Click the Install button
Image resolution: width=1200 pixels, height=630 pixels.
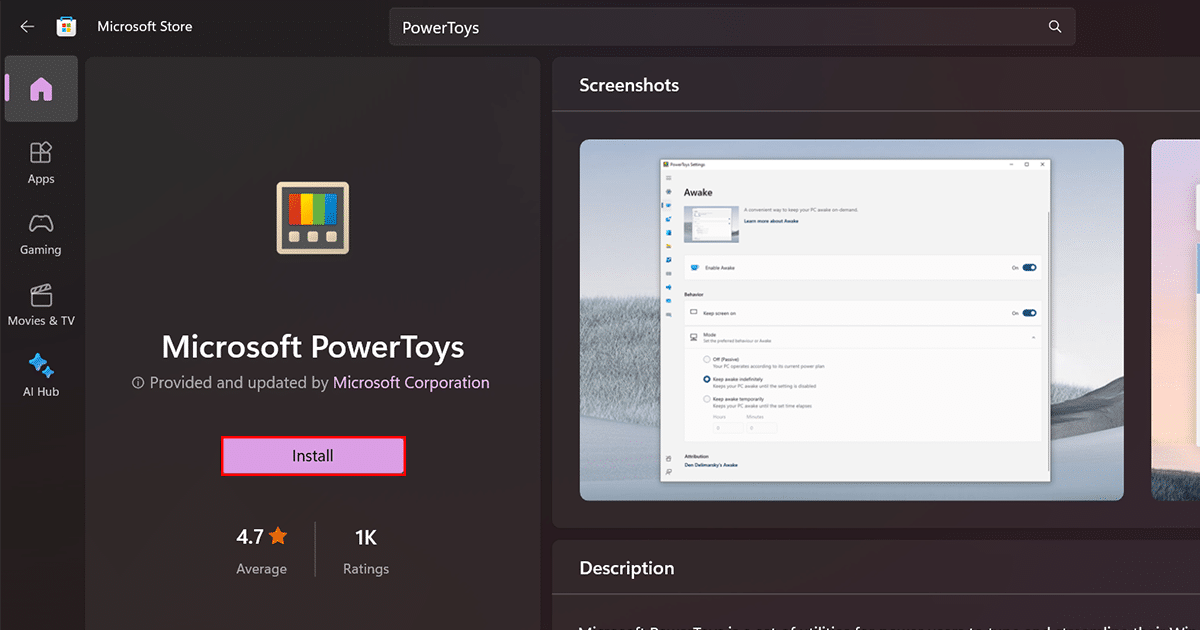[x=313, y=456]
